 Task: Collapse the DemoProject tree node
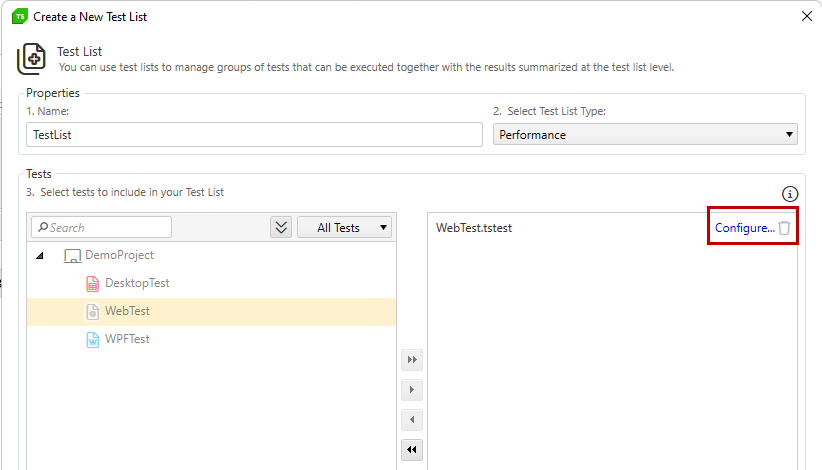40,256
